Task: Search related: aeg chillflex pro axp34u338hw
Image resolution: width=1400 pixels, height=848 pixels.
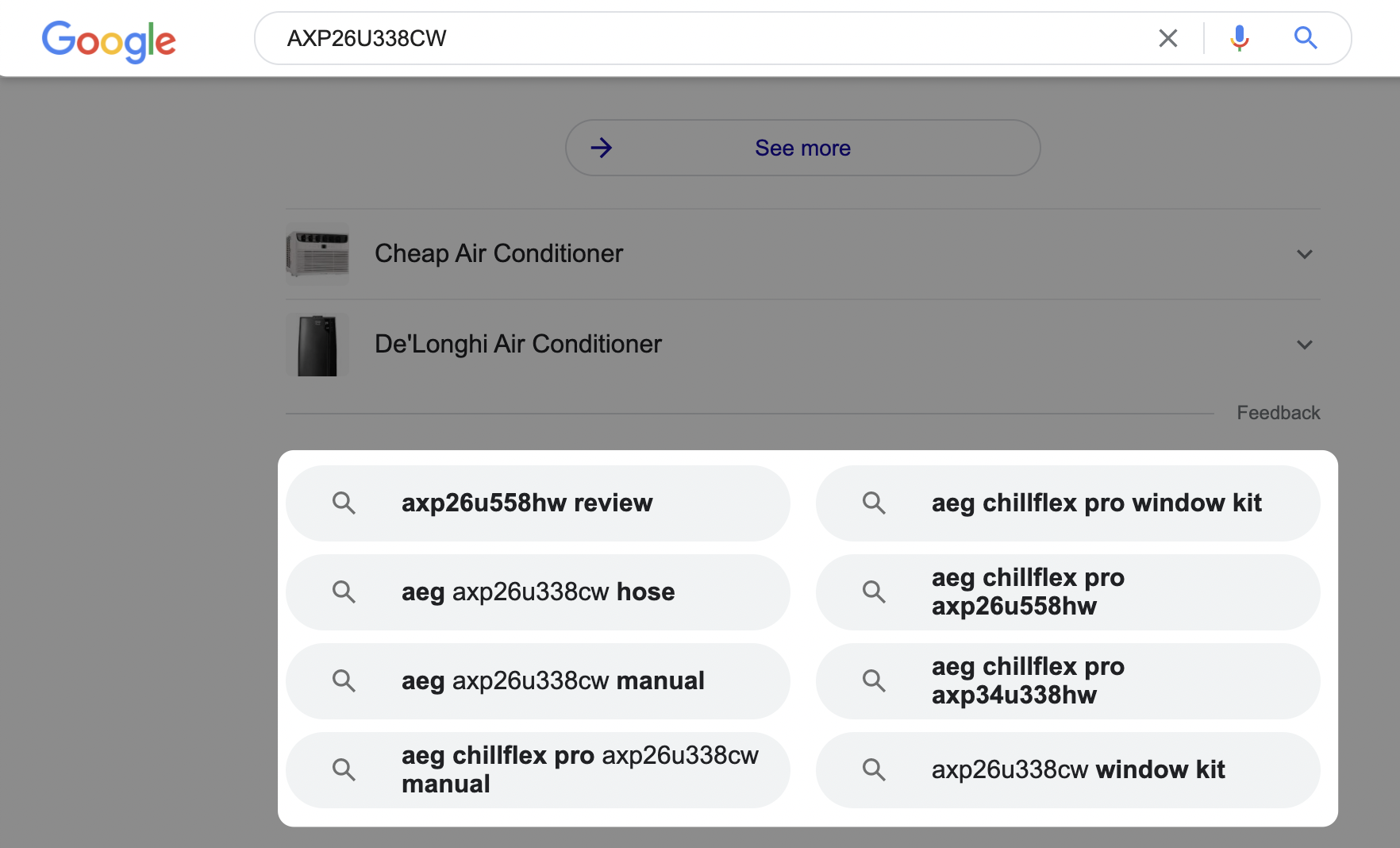Action: (1067, 681)
